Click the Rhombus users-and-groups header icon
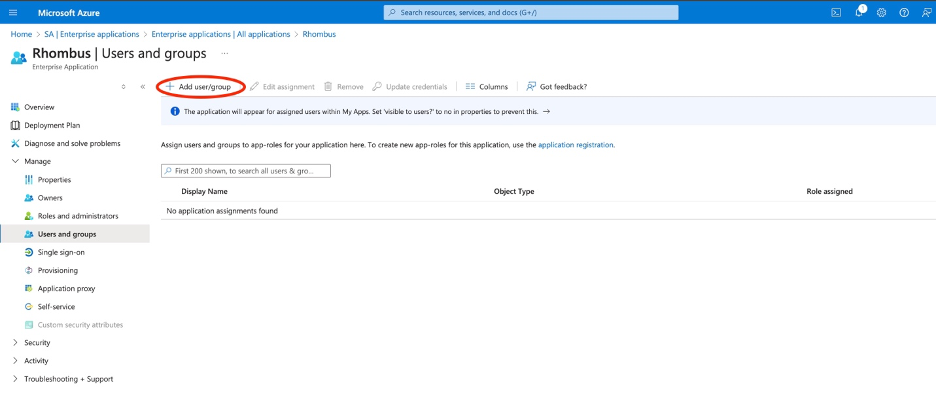936x394 pixels. 19,57
